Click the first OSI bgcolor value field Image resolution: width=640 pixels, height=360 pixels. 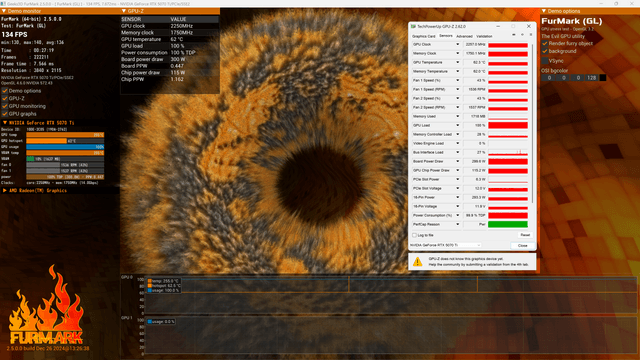pos(549,78)
